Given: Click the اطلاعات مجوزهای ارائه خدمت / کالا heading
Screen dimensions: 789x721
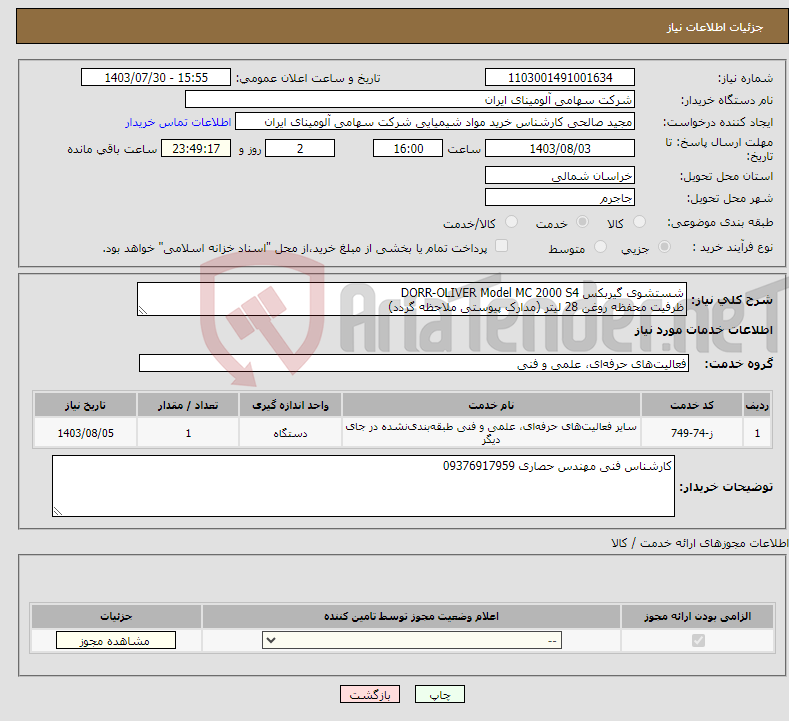Looking at the screenshot, I should click(700, 543).
